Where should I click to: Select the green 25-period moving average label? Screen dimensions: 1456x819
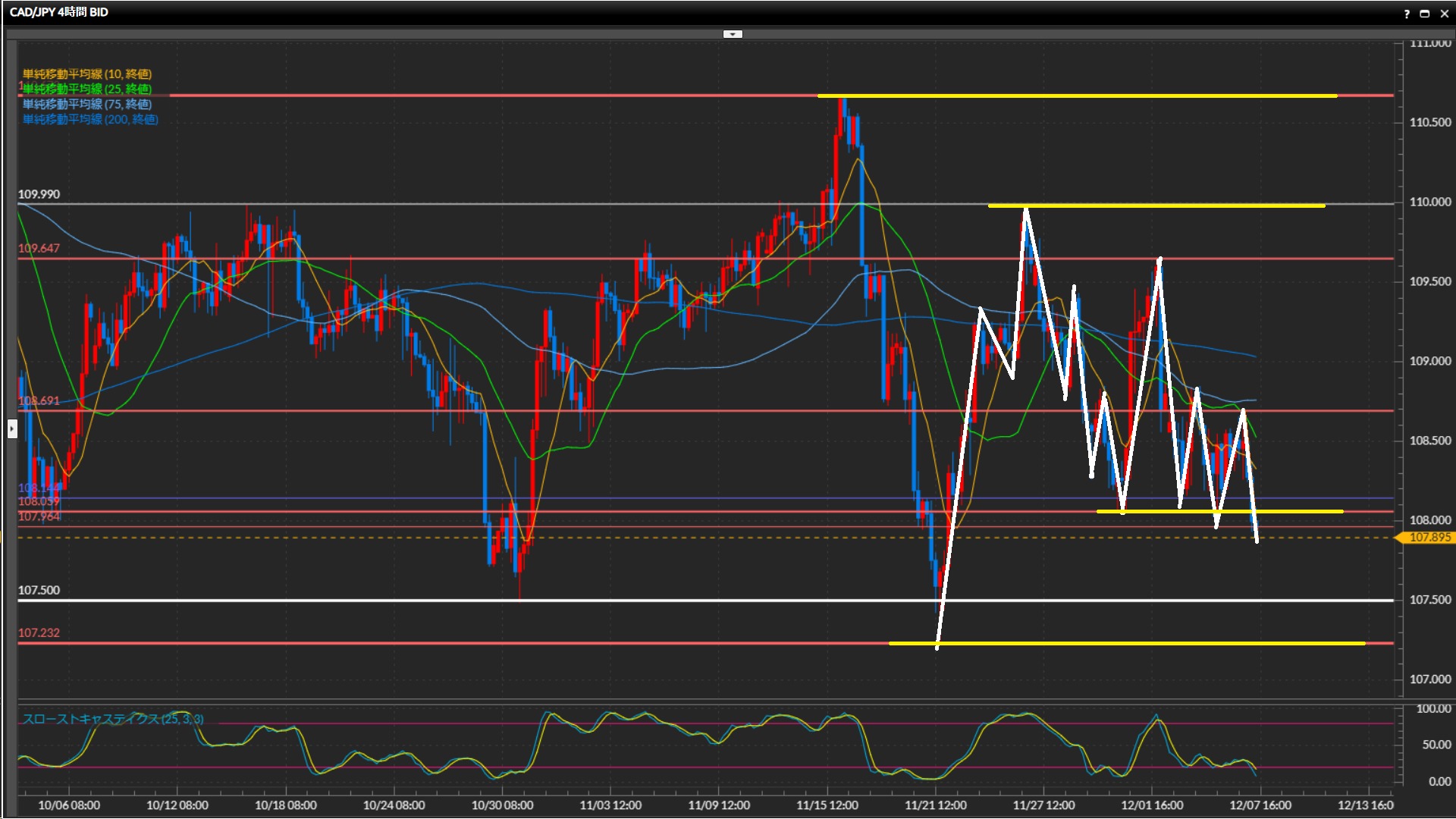[x=87, y=89]
